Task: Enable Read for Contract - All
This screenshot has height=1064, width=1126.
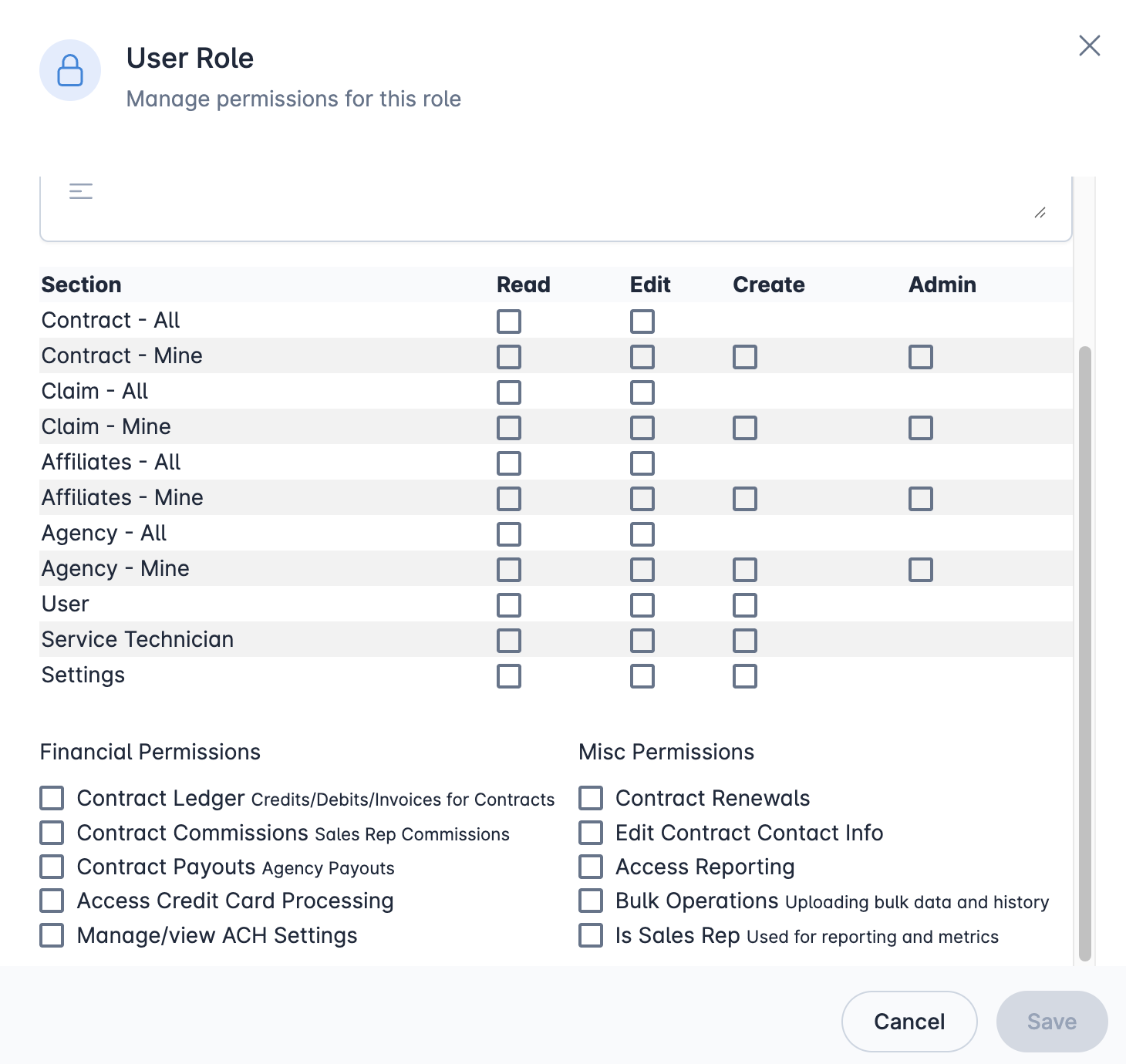Action: click(509, 322)
